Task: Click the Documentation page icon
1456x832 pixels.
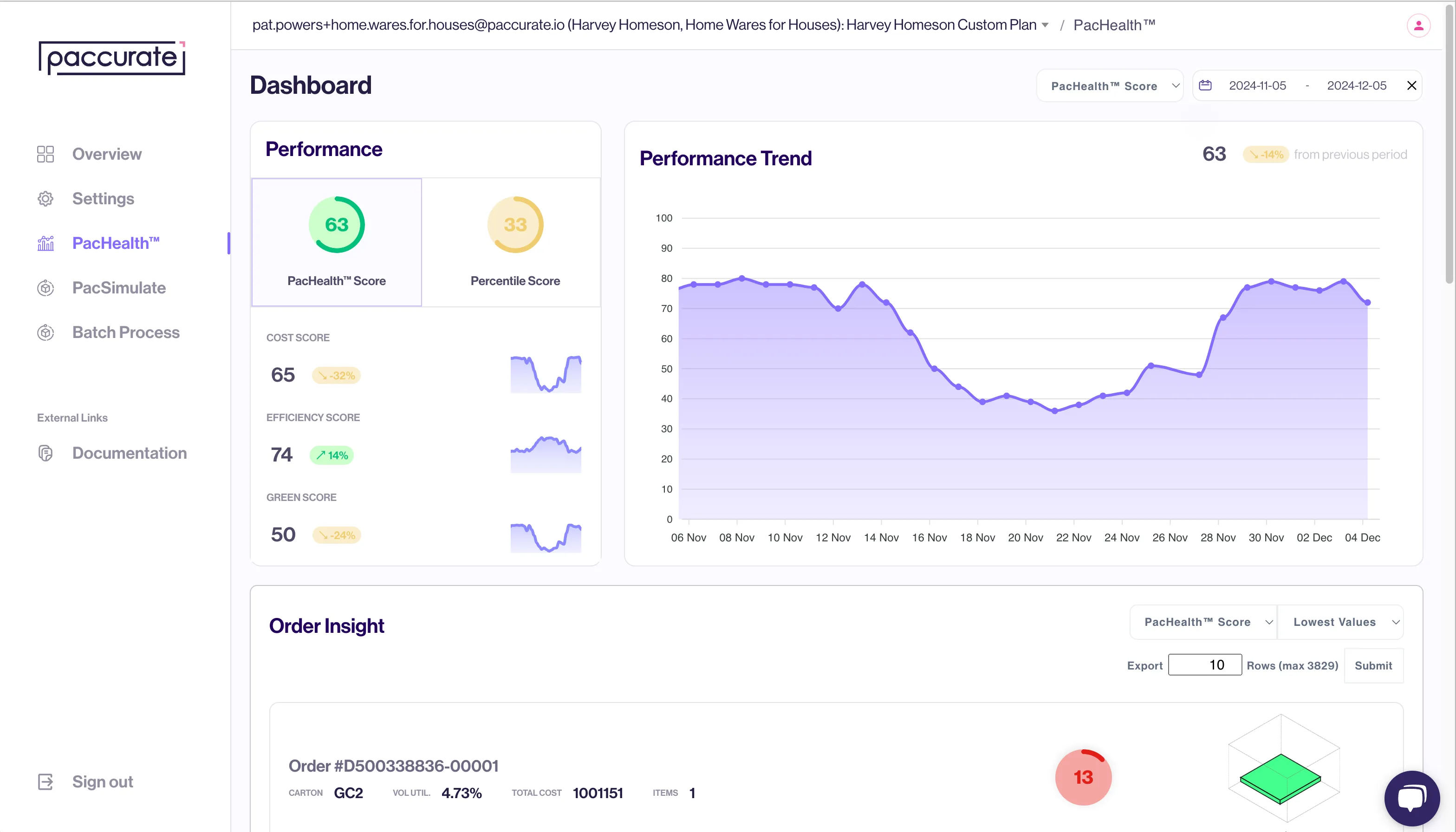Action: [x=45, y=453]
